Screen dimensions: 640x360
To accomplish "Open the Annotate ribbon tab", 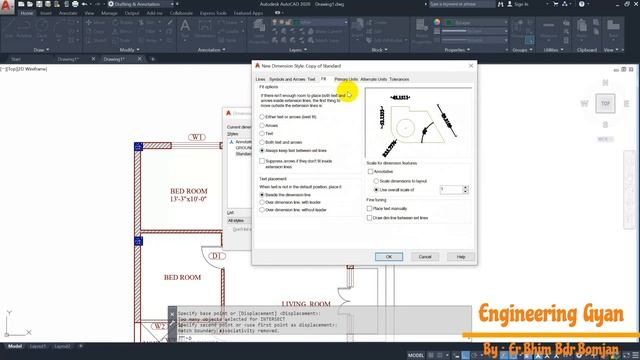I will click(x=68, y=13).
